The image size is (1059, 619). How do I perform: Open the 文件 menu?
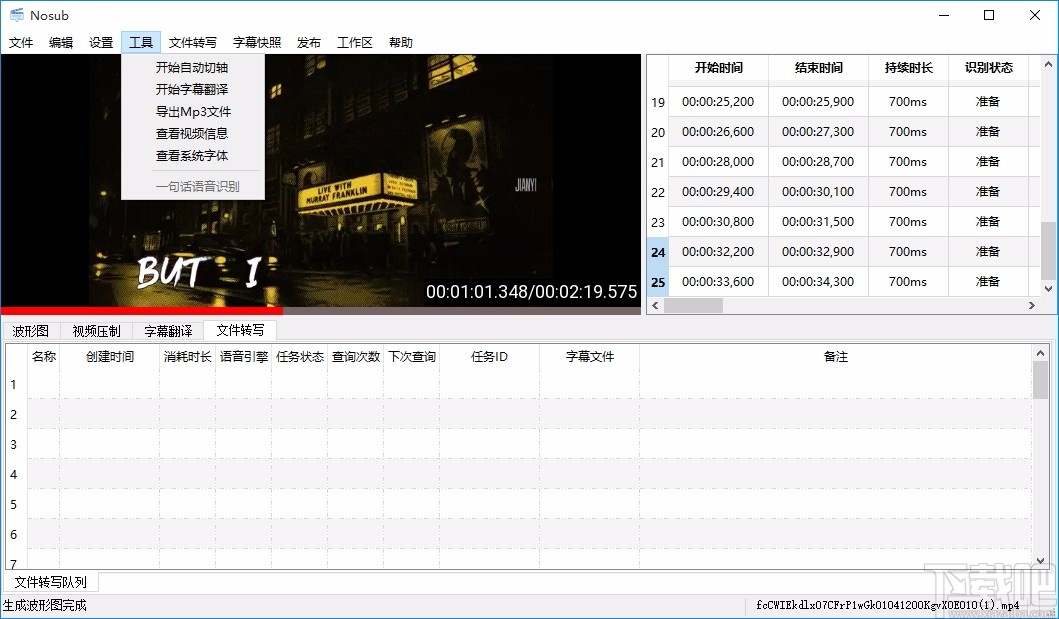point(21,43)
